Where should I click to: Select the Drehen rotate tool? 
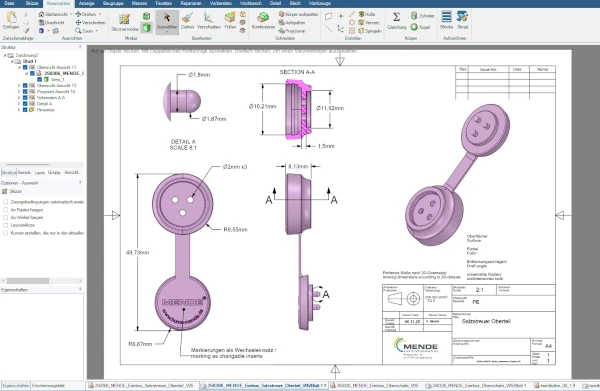pos(86,14)
